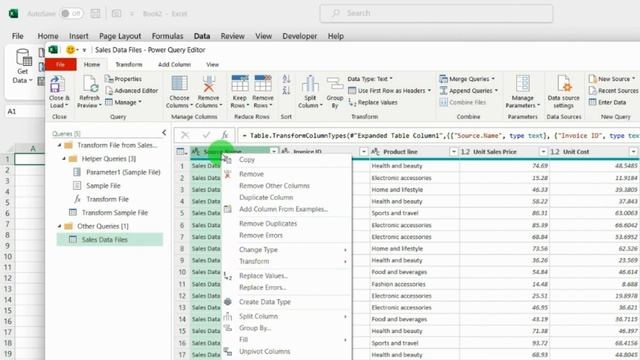Confirm formula with checkmark icon

pyautogui.click(x=206, y=135)
